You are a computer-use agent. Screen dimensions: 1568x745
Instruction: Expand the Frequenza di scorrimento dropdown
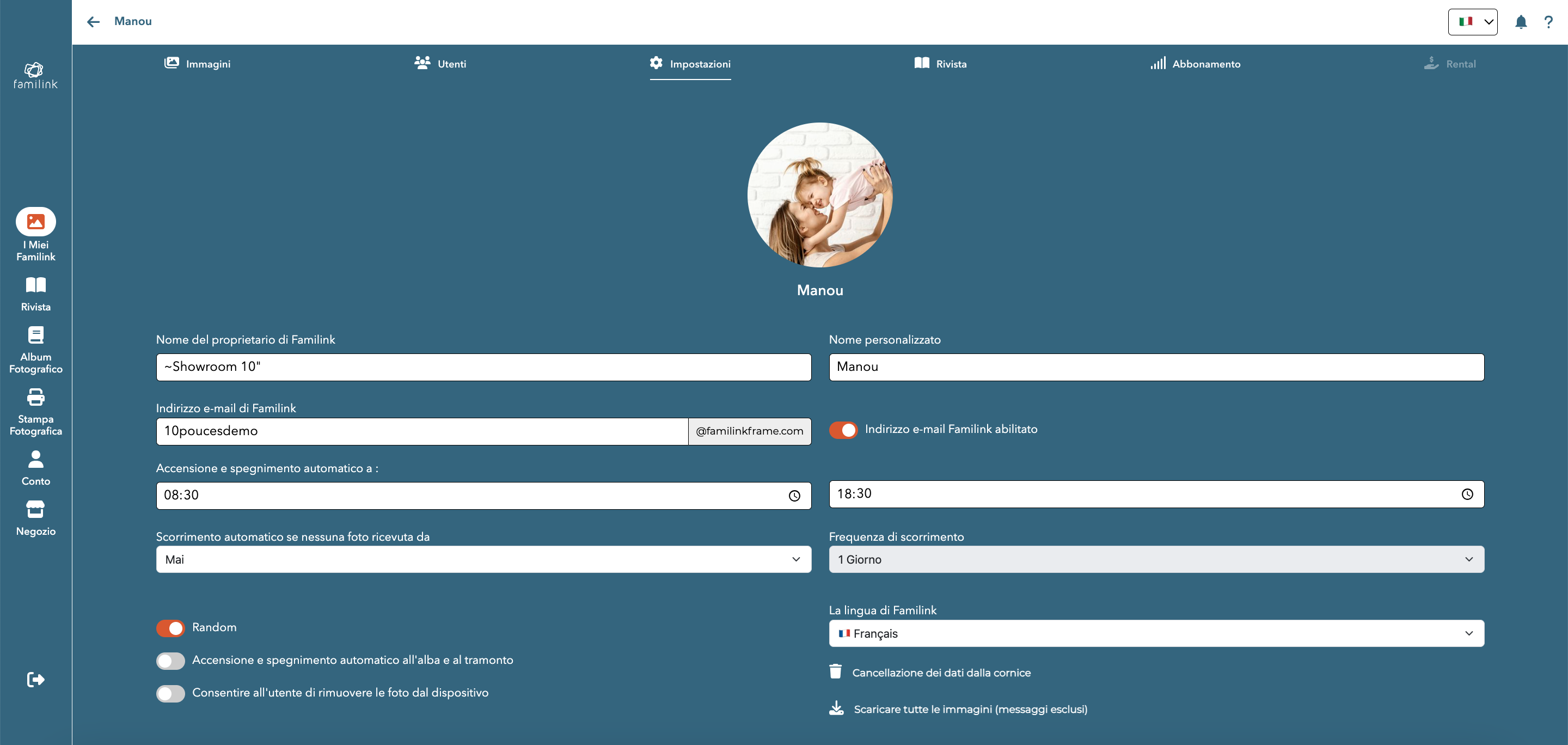point(1156,559)
